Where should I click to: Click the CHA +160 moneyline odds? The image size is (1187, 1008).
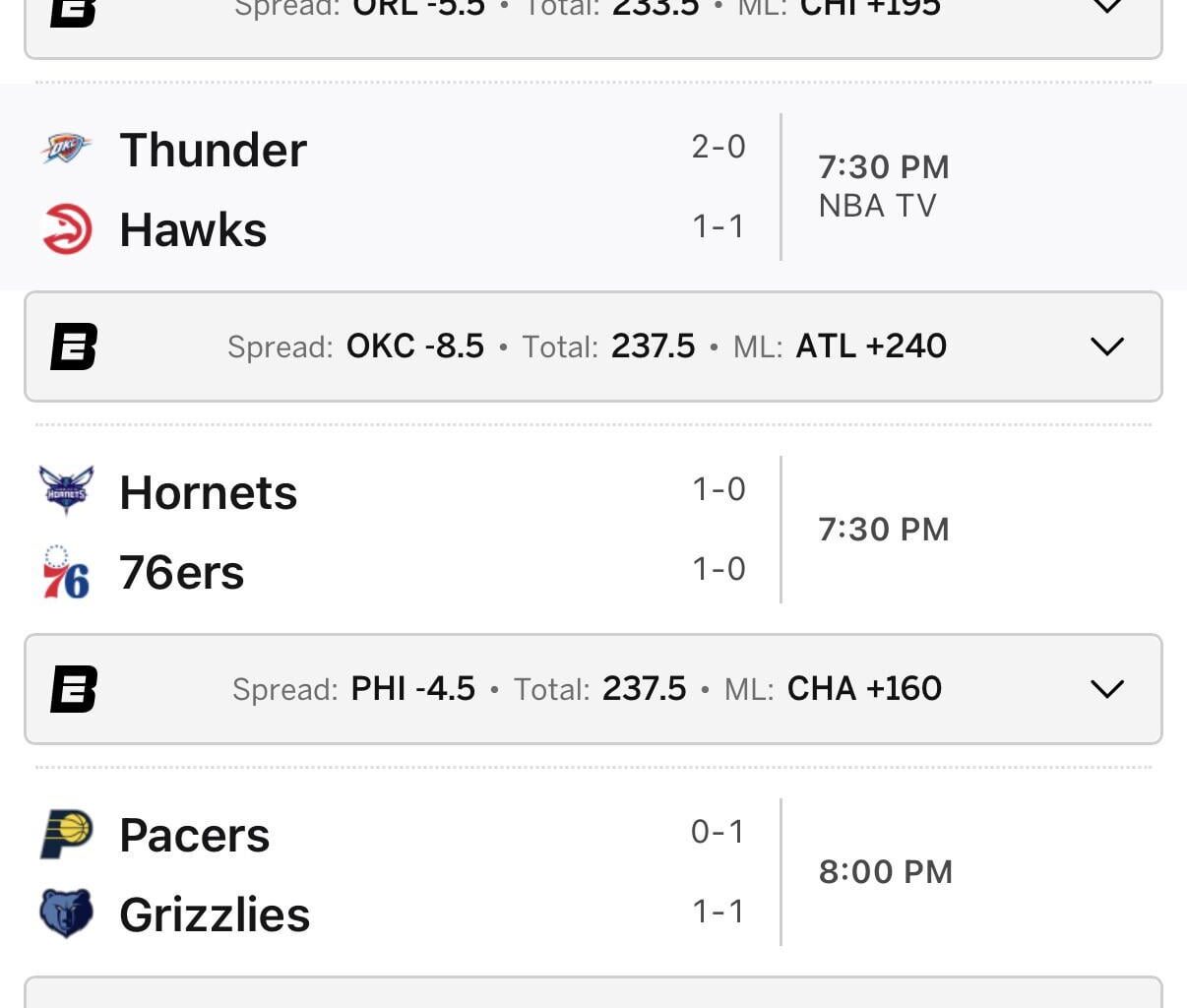[863, 689]
